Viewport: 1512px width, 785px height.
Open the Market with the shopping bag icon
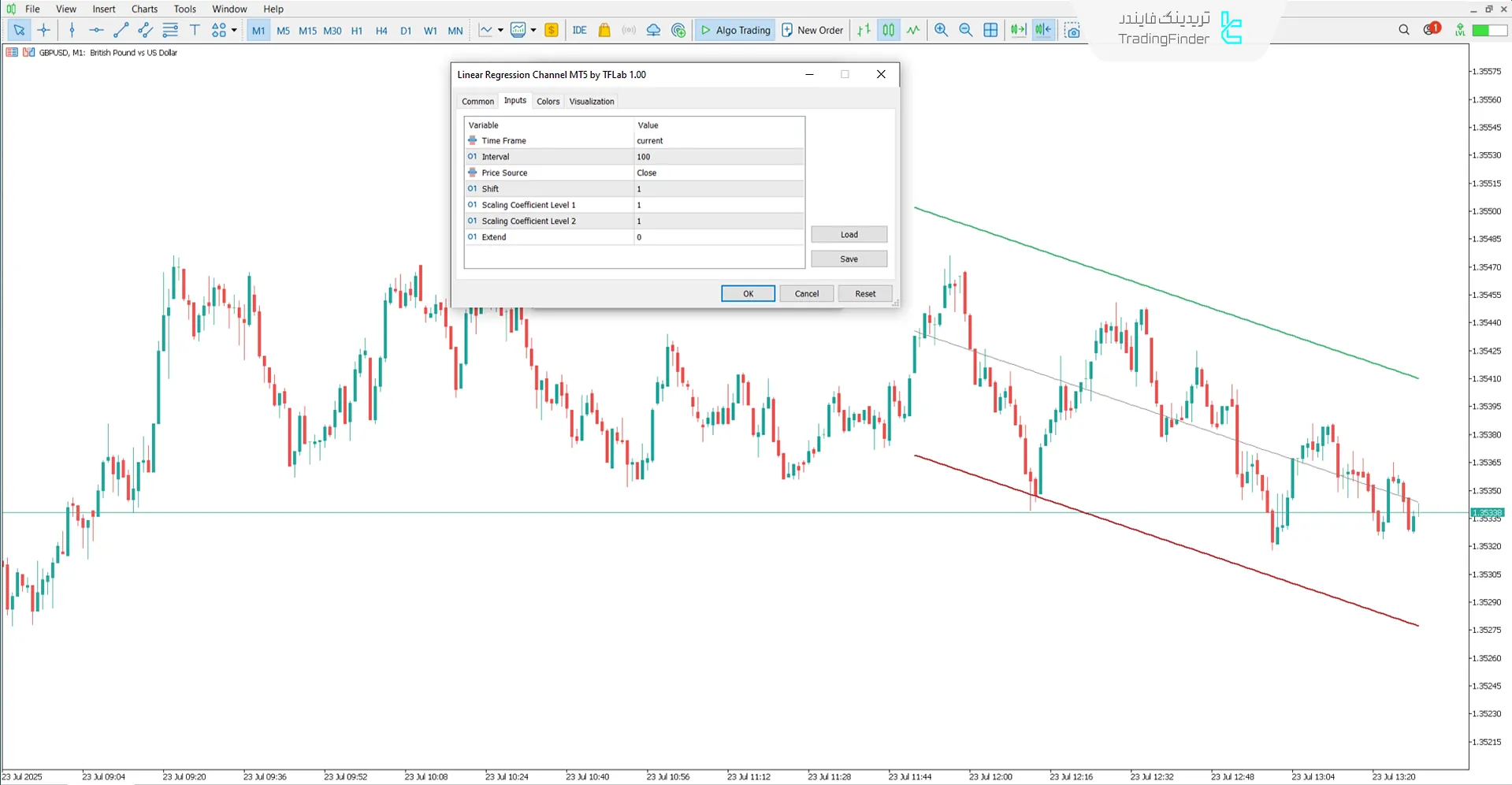[x=604, y=30]
